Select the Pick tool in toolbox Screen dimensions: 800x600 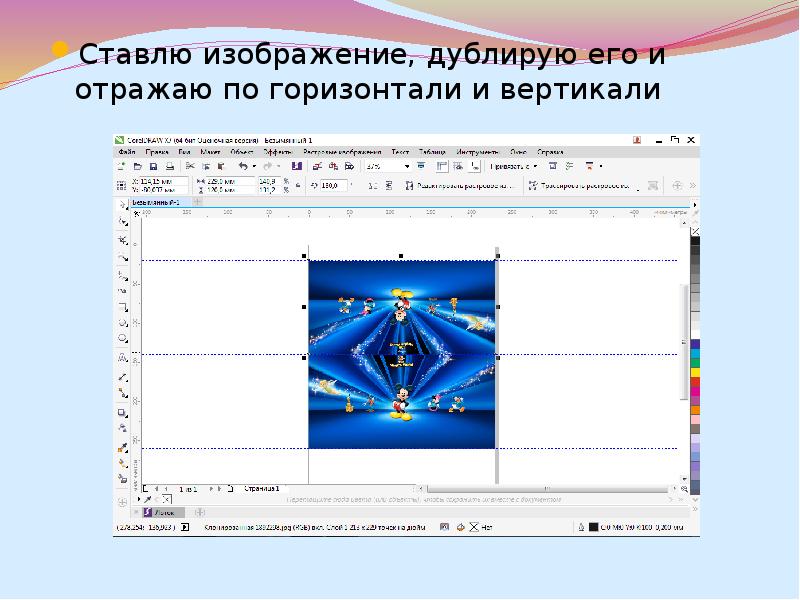123,207
